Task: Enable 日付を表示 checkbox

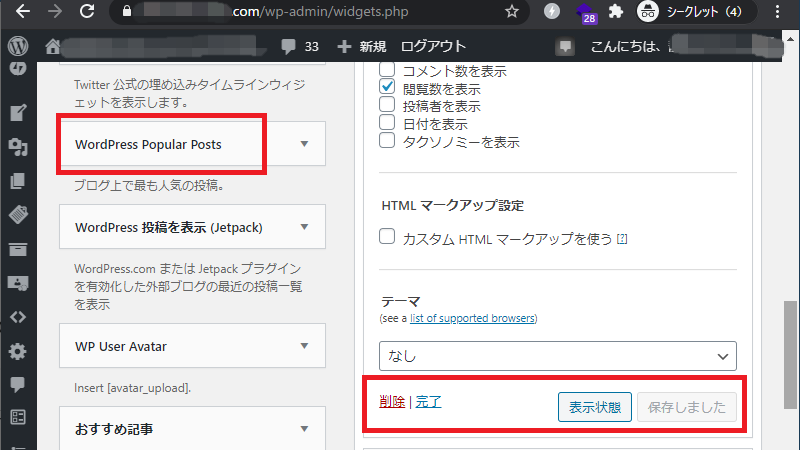Action: click(x=387, y=122)
